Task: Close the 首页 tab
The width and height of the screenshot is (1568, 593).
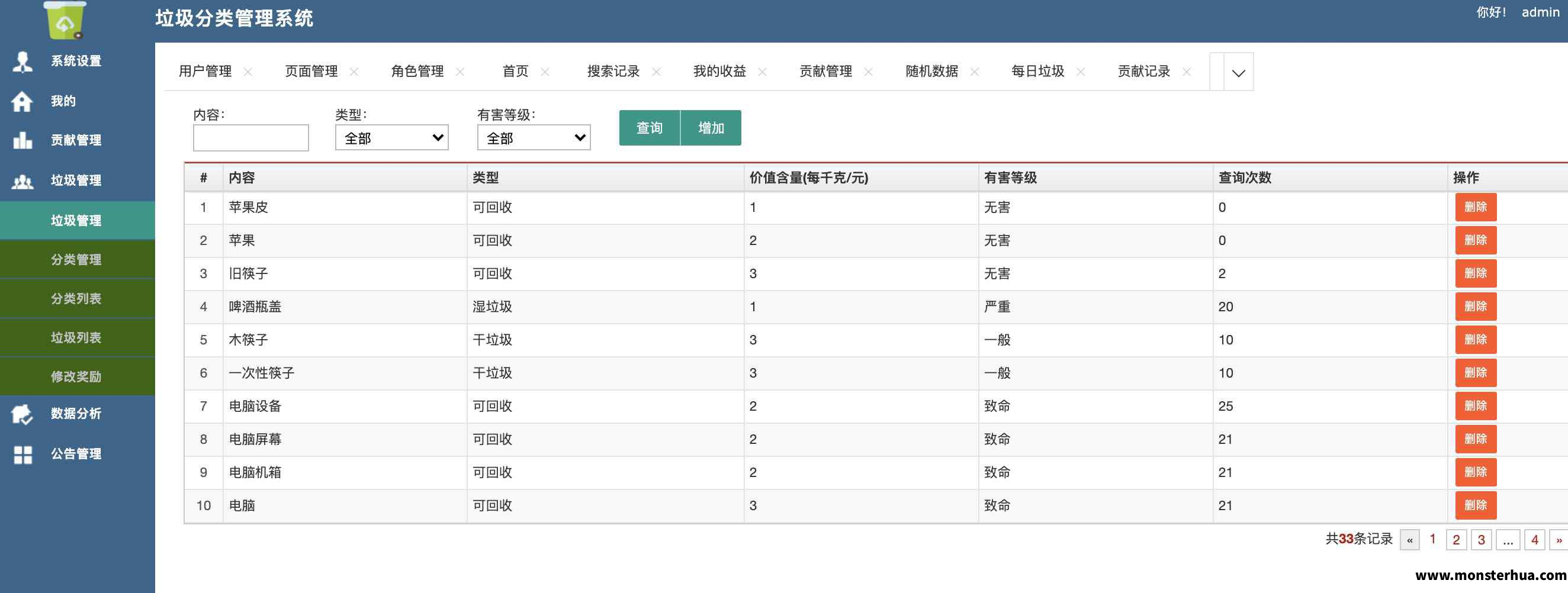Action: pos(545,72)
